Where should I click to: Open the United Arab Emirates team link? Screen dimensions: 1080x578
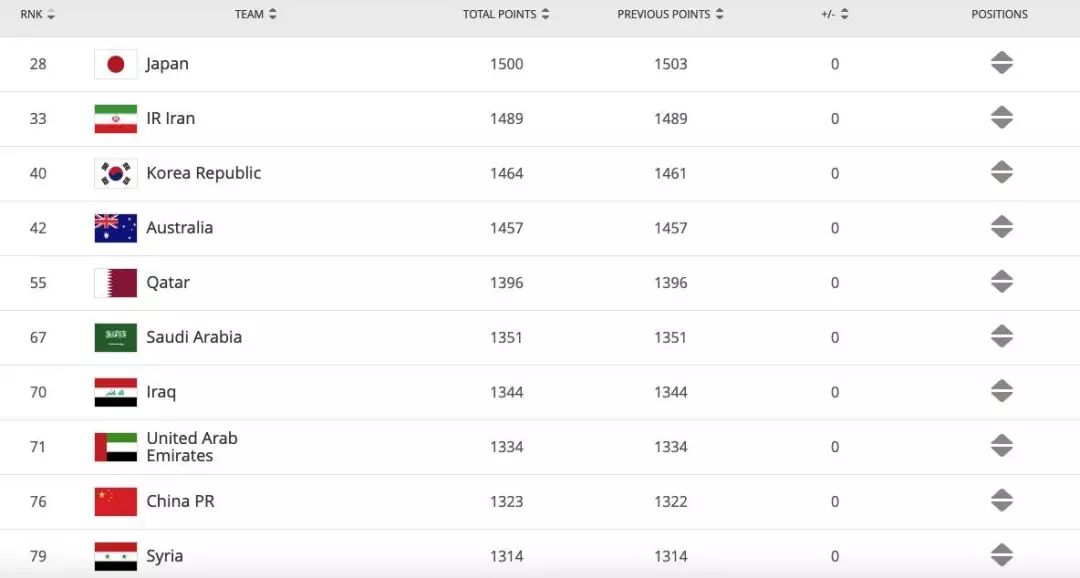[192, 446]
